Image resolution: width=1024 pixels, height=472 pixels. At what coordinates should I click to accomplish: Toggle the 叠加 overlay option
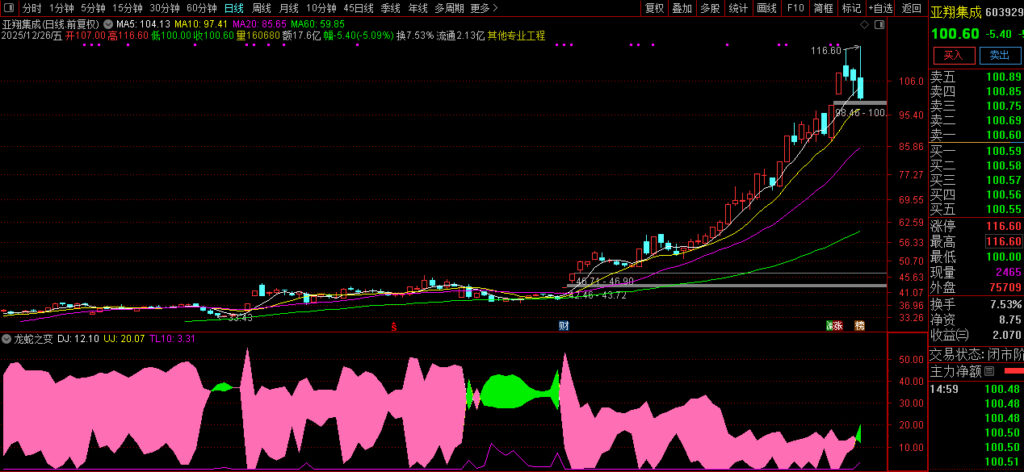coord(682,8)
